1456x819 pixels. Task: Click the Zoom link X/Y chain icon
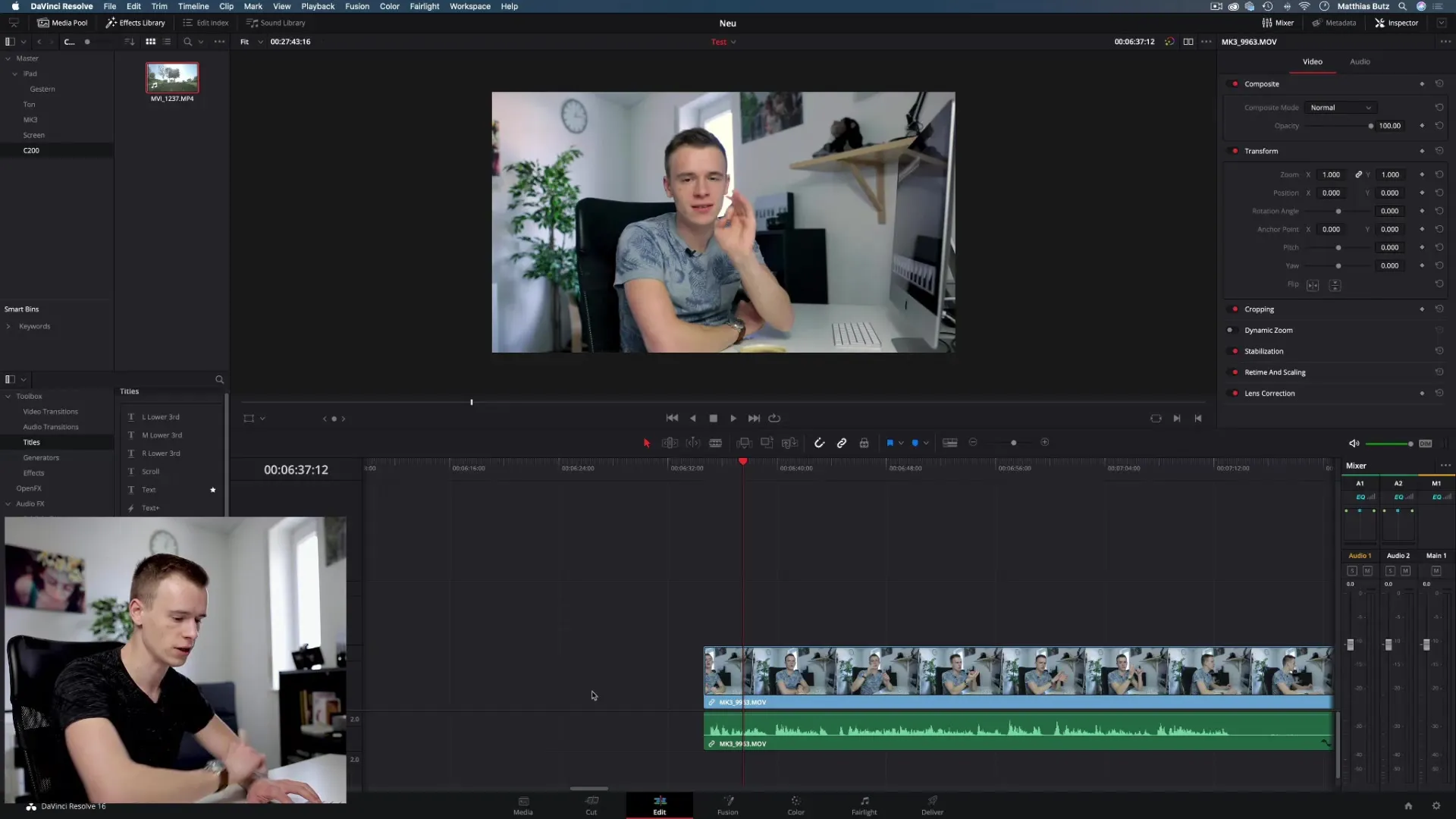click(x=1358, y=174)
